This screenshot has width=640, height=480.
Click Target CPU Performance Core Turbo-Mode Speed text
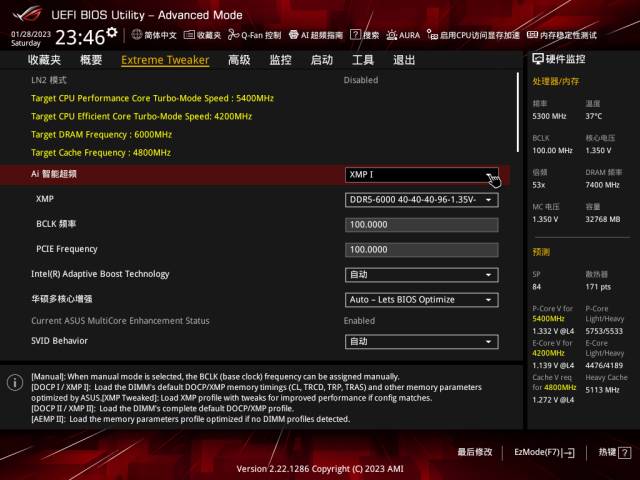point(152,98)
